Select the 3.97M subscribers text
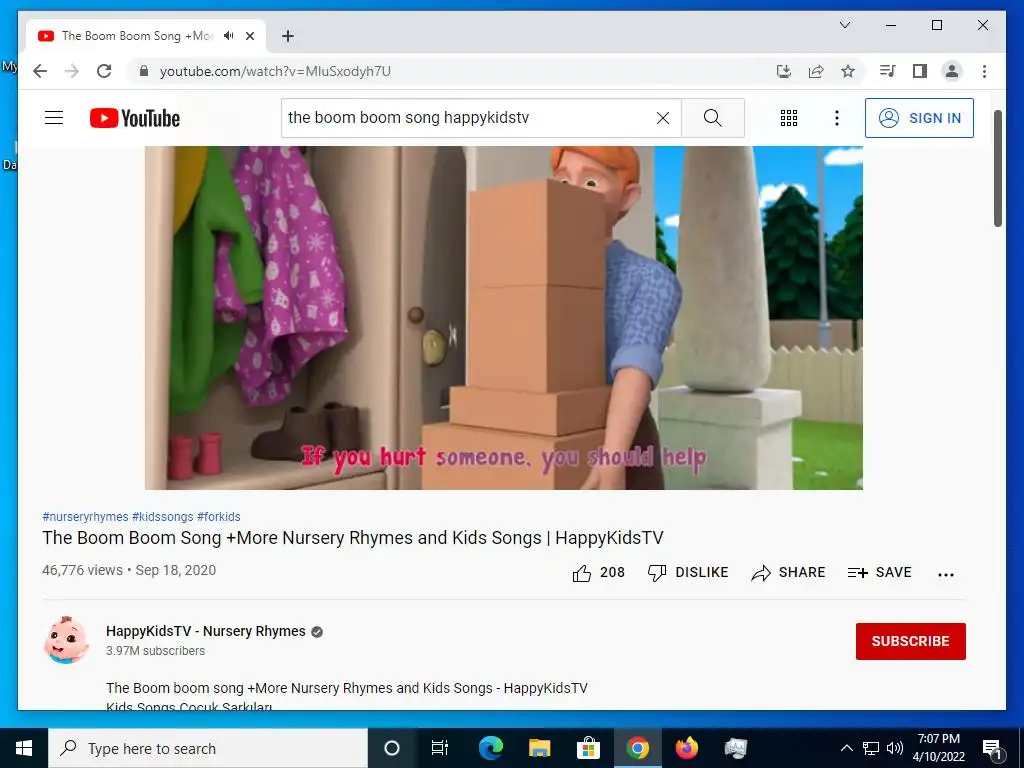This screenshot has width=1024, height=768. [x=155, y=651]
